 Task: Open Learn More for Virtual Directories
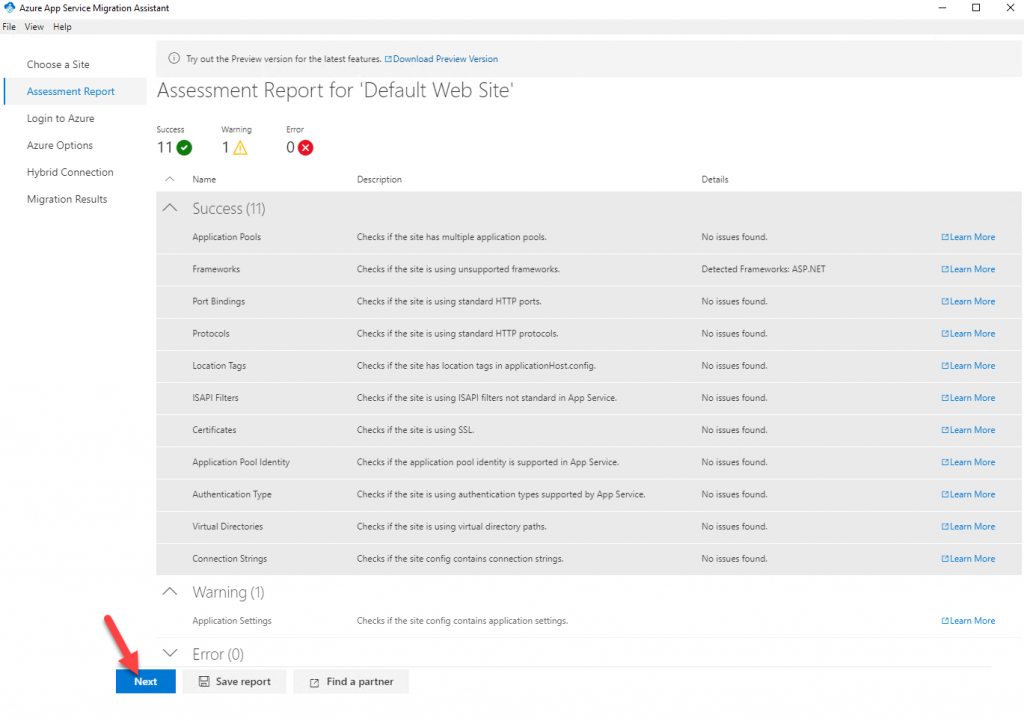click(968, 526)
